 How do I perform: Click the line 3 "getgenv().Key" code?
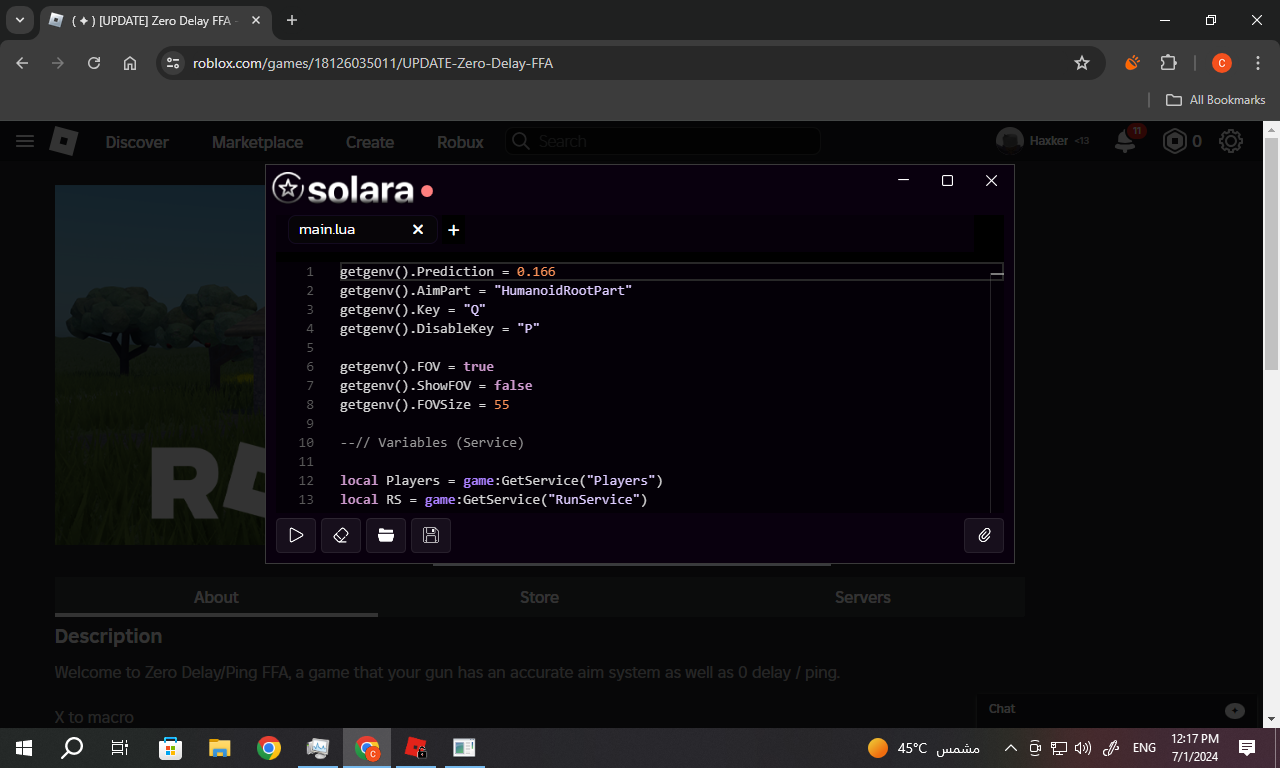pos(413,310)
